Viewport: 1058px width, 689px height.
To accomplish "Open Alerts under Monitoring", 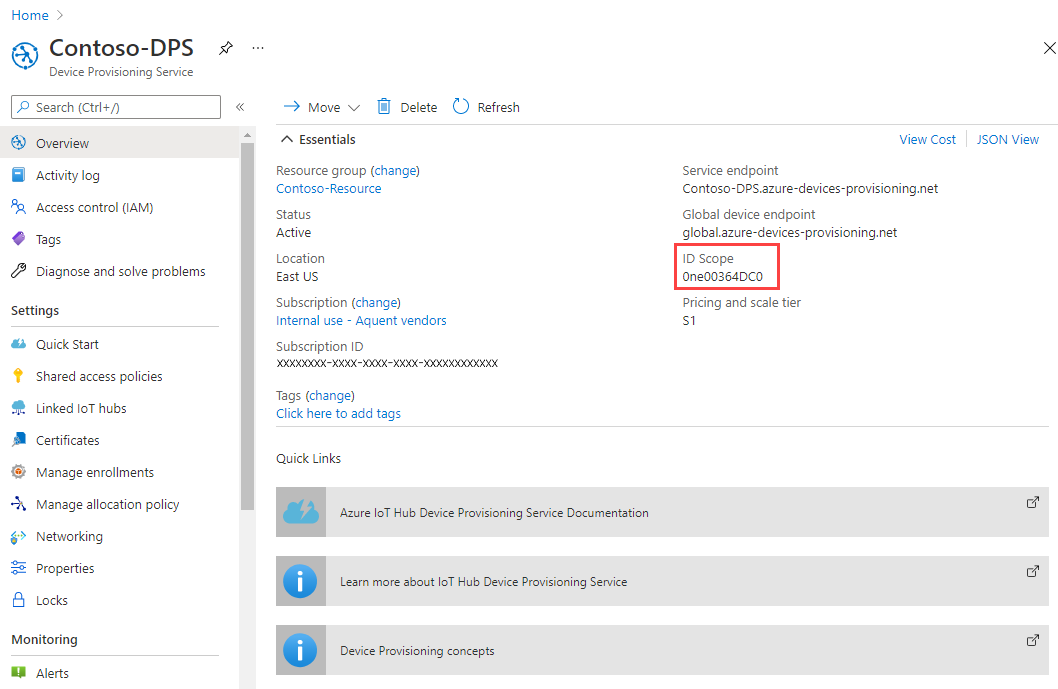I will click(x=53, y=672).
